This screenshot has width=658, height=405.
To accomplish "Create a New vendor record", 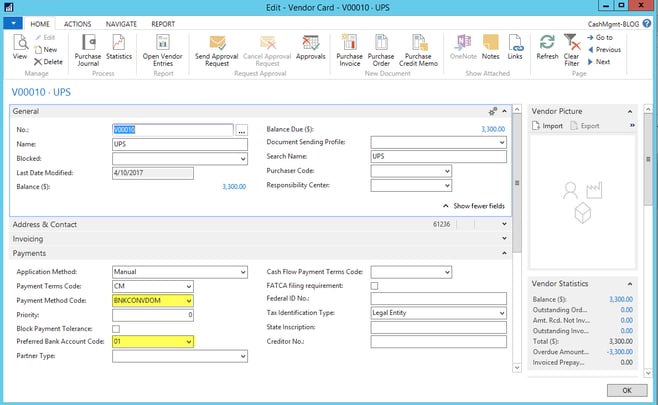I will point(45,50).
